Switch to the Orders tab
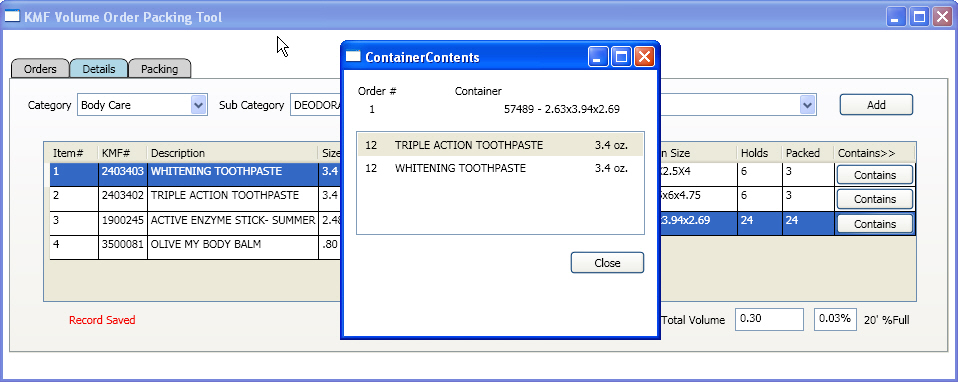Image resolution: width=958 pixels, height=382 pixels. pyautogui.click(x=40, y=68)
